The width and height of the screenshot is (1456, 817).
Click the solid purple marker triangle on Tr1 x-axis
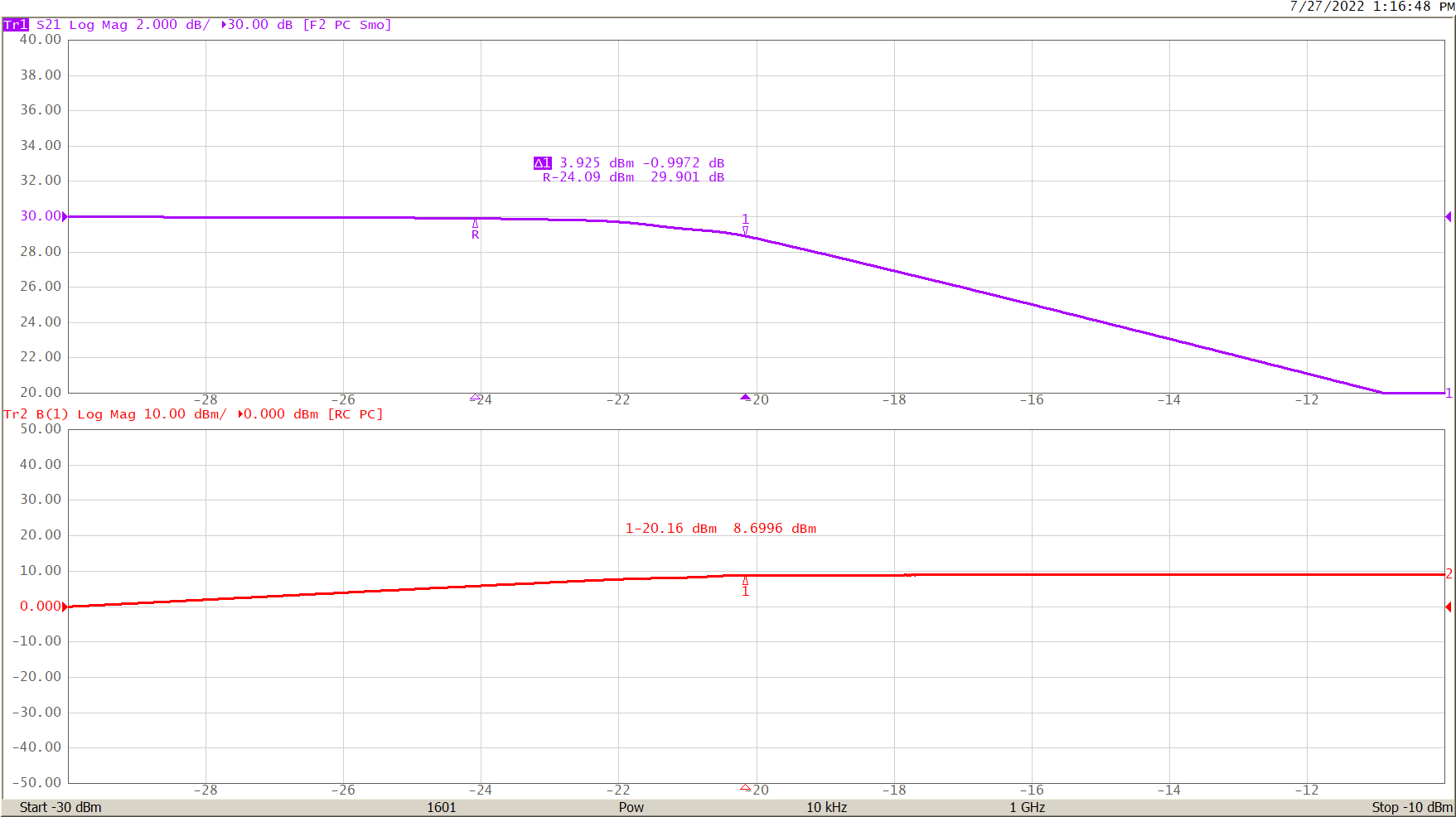point(745,398)
